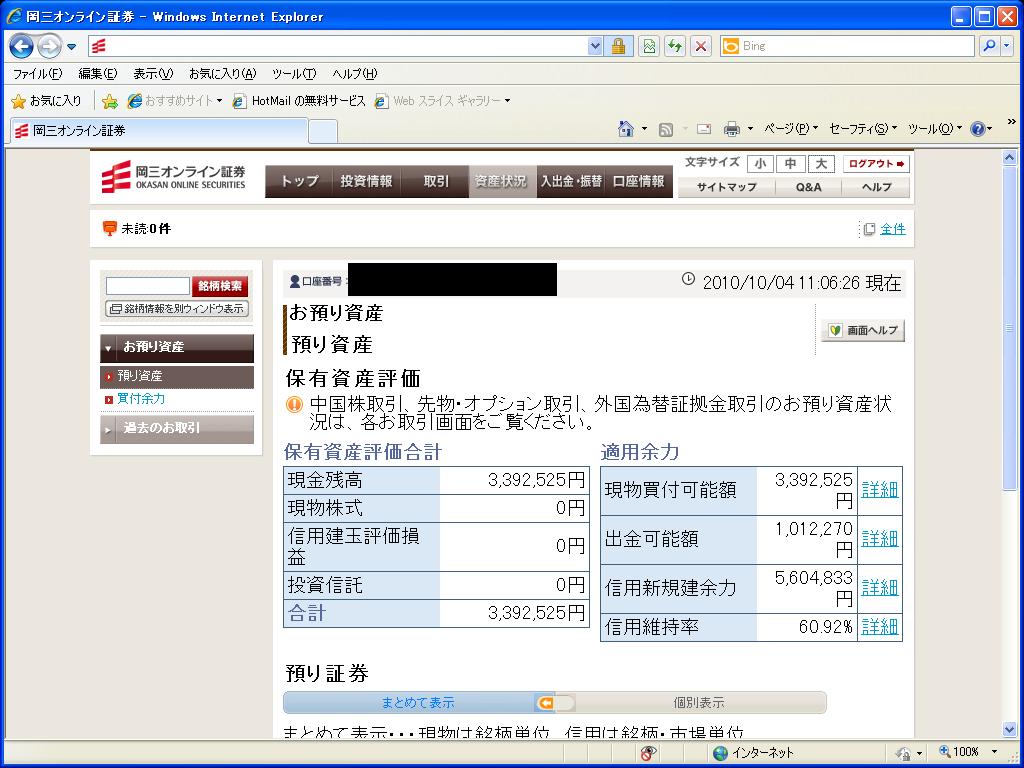Open the recent pages dropdown arrow
The height and width of the screenshot is (768, 1024).
[x=72, y=46]
